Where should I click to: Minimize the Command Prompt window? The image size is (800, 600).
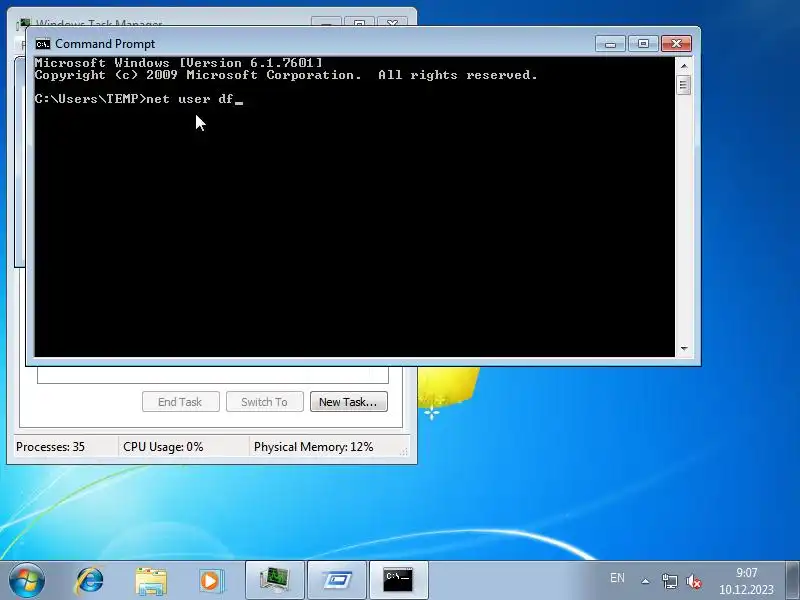(x=611, y=44)
